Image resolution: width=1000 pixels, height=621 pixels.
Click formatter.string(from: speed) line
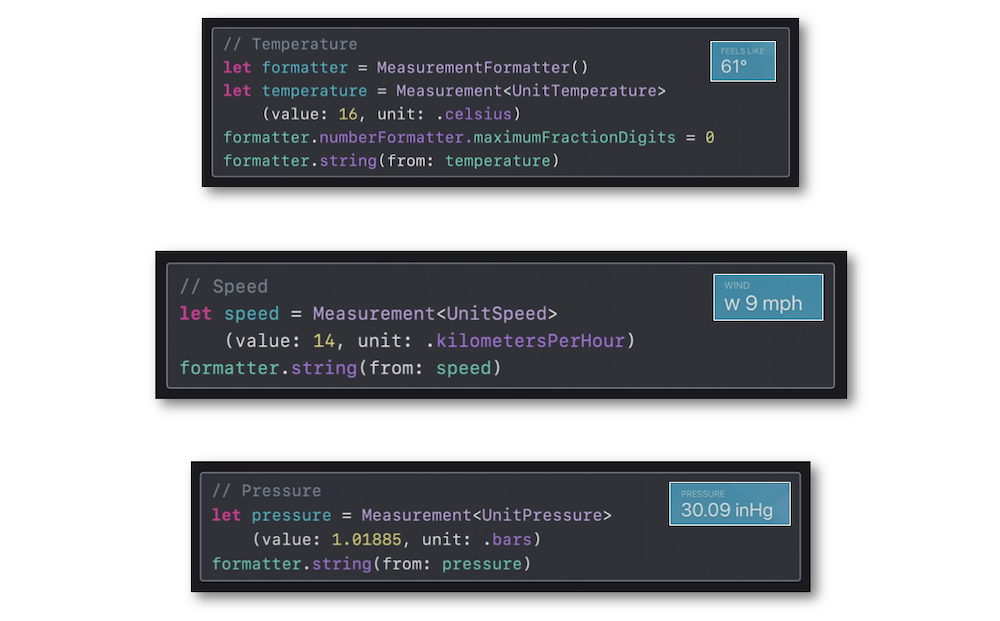point(341,369)
